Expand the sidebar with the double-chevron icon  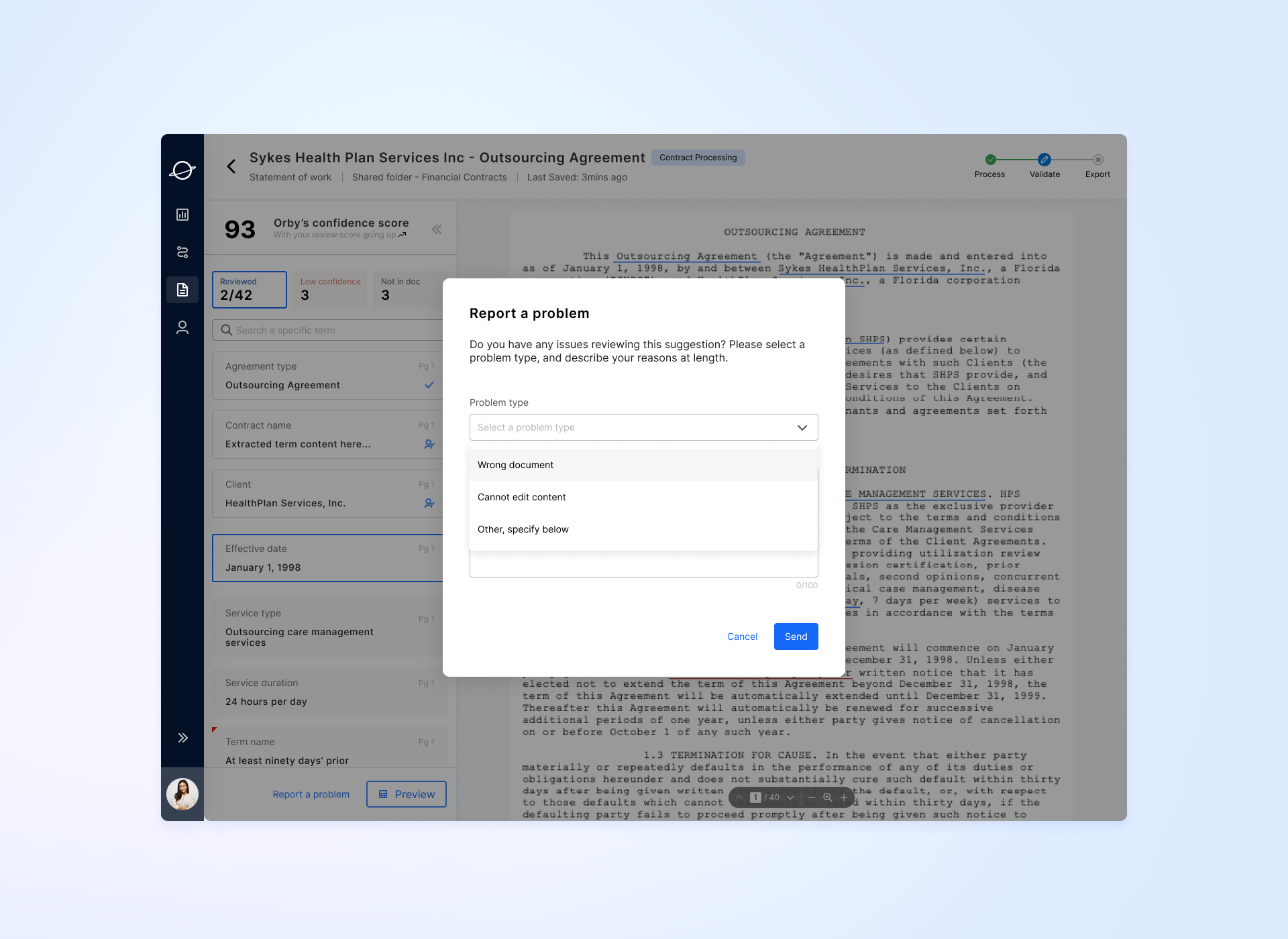[182, 738]
